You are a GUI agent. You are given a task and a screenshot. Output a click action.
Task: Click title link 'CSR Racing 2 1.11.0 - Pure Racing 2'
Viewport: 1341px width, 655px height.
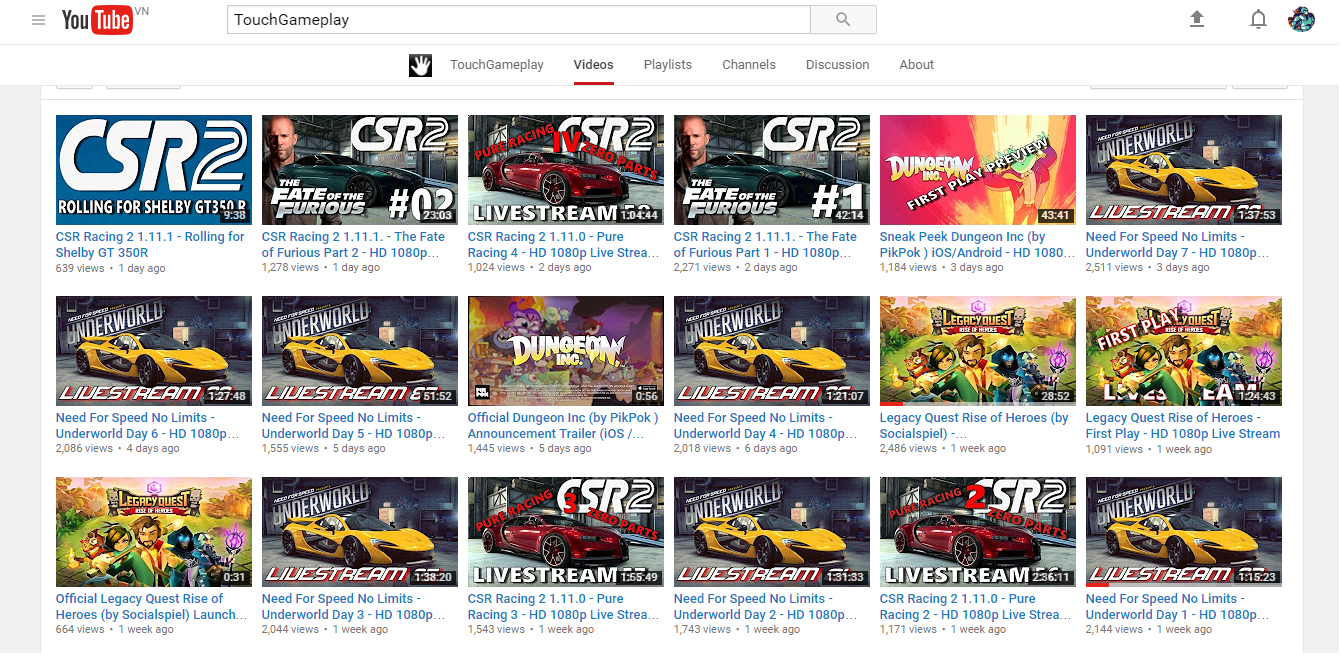point(976,607)
